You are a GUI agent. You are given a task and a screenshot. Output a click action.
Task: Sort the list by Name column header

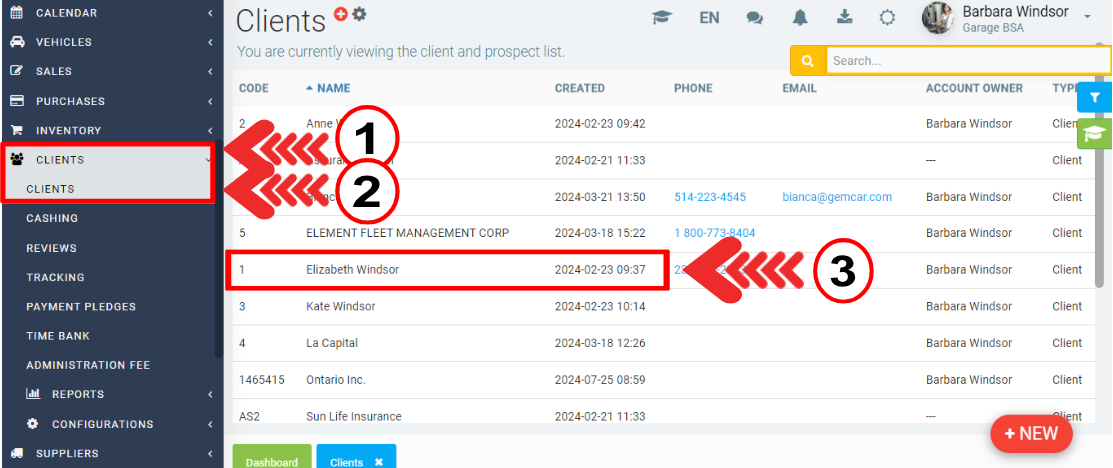334,88
